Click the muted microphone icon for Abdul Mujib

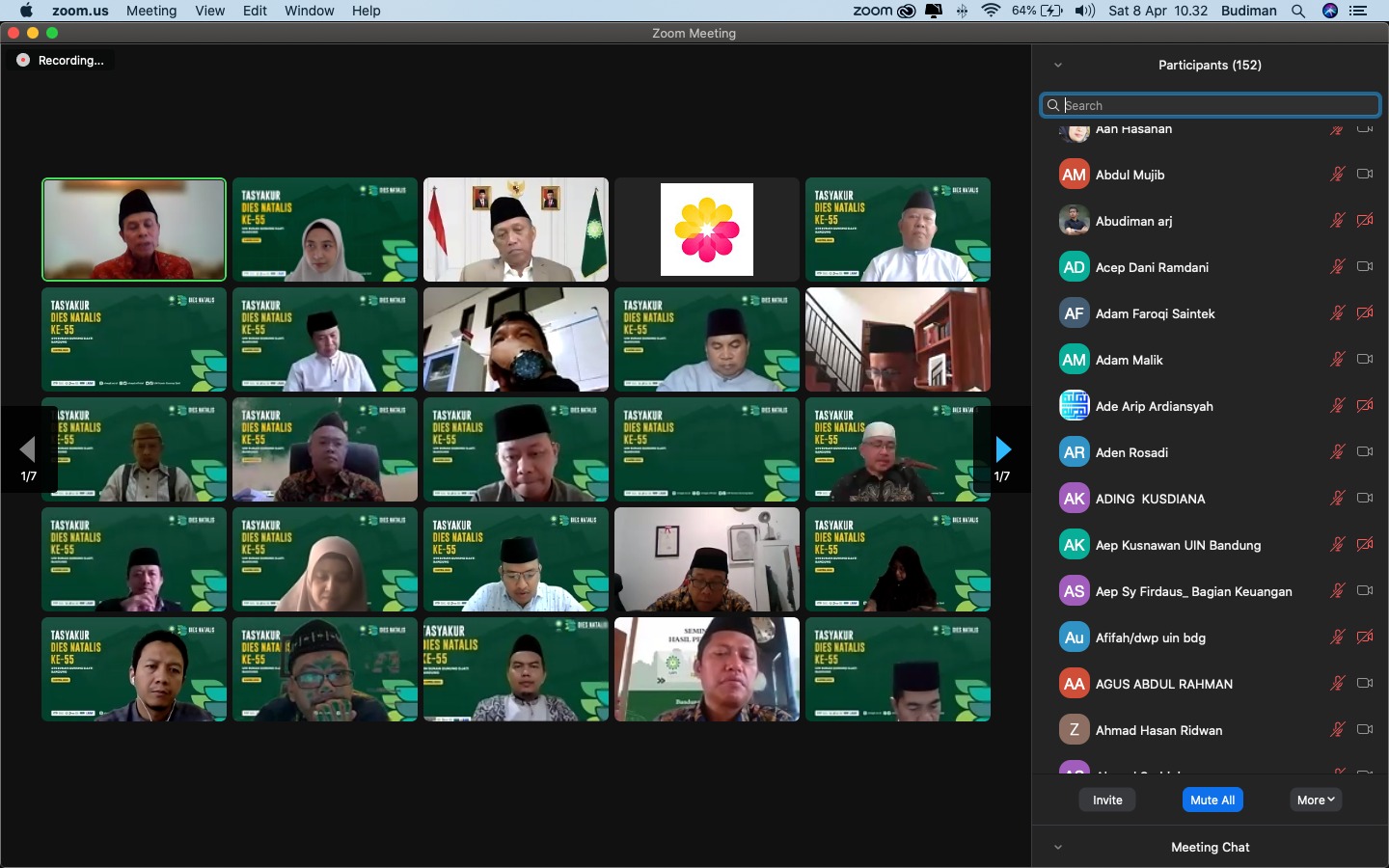click(x=1337, y=175)
